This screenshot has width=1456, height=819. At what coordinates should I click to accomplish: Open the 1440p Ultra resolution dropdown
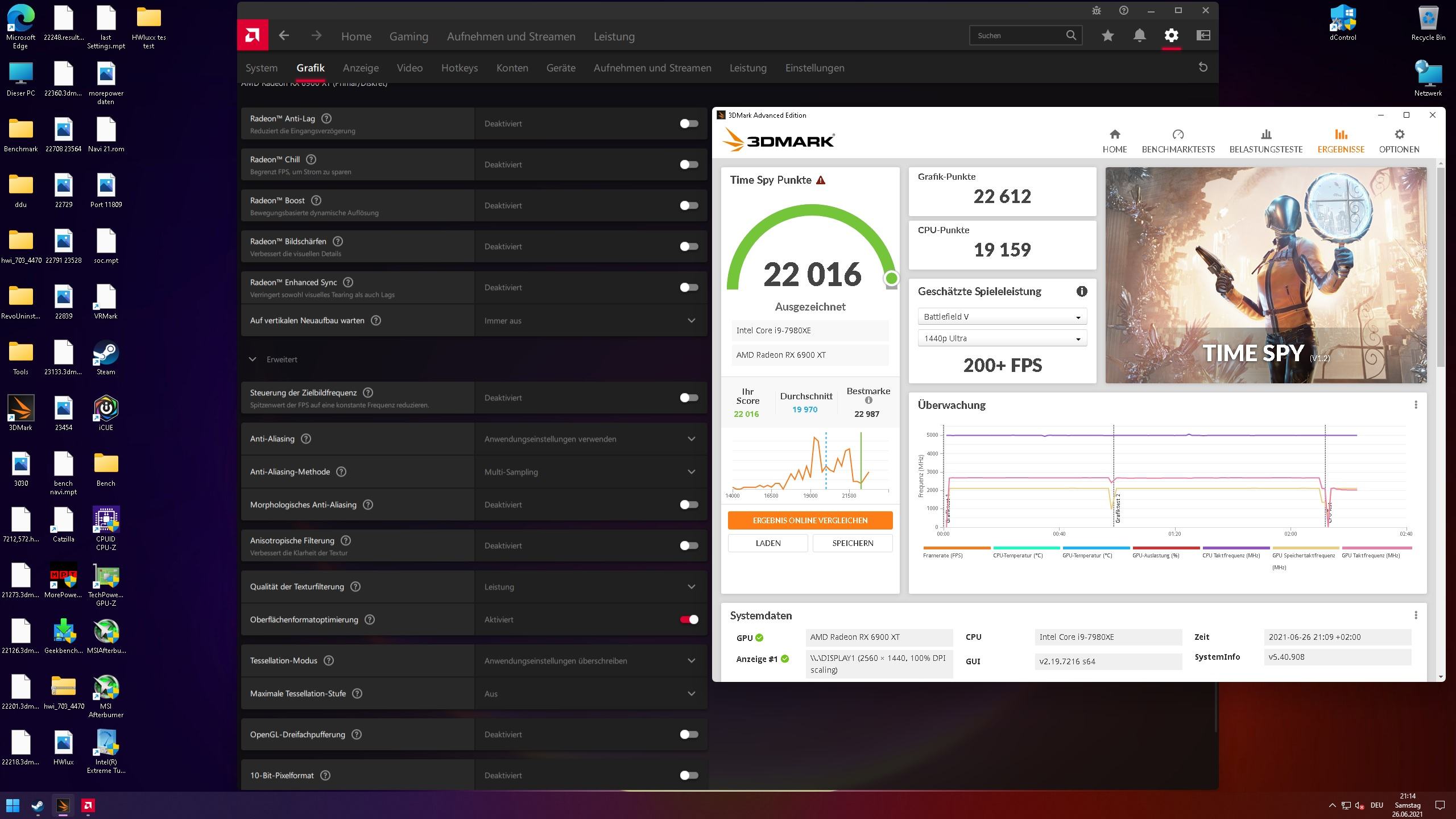pos(1002,338)
